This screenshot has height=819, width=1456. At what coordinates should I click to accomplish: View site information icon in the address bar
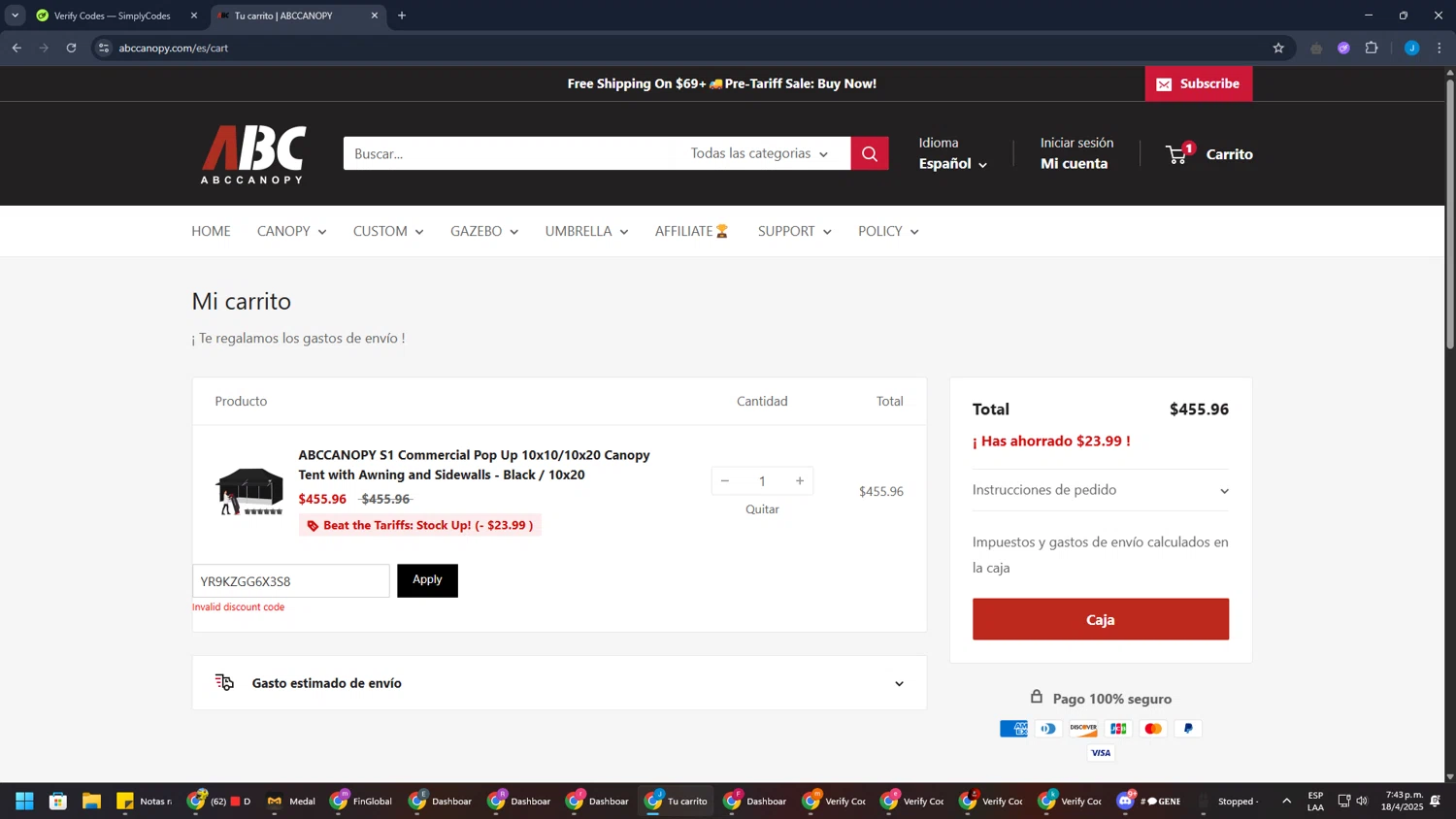(x=104, y=48)
